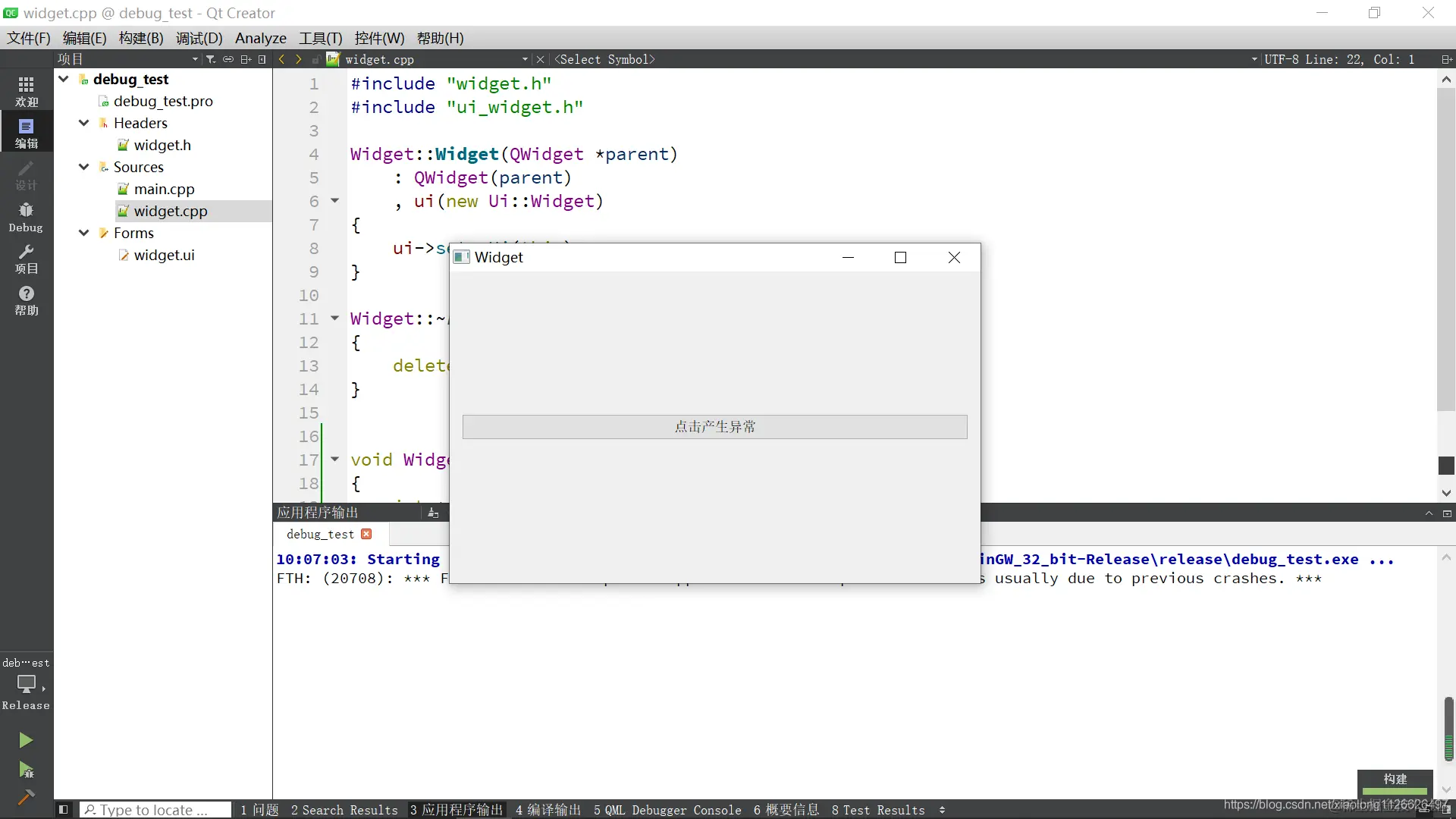
Task: Switch to Debug mode in sidebar
Action: (x=26, y=217)
